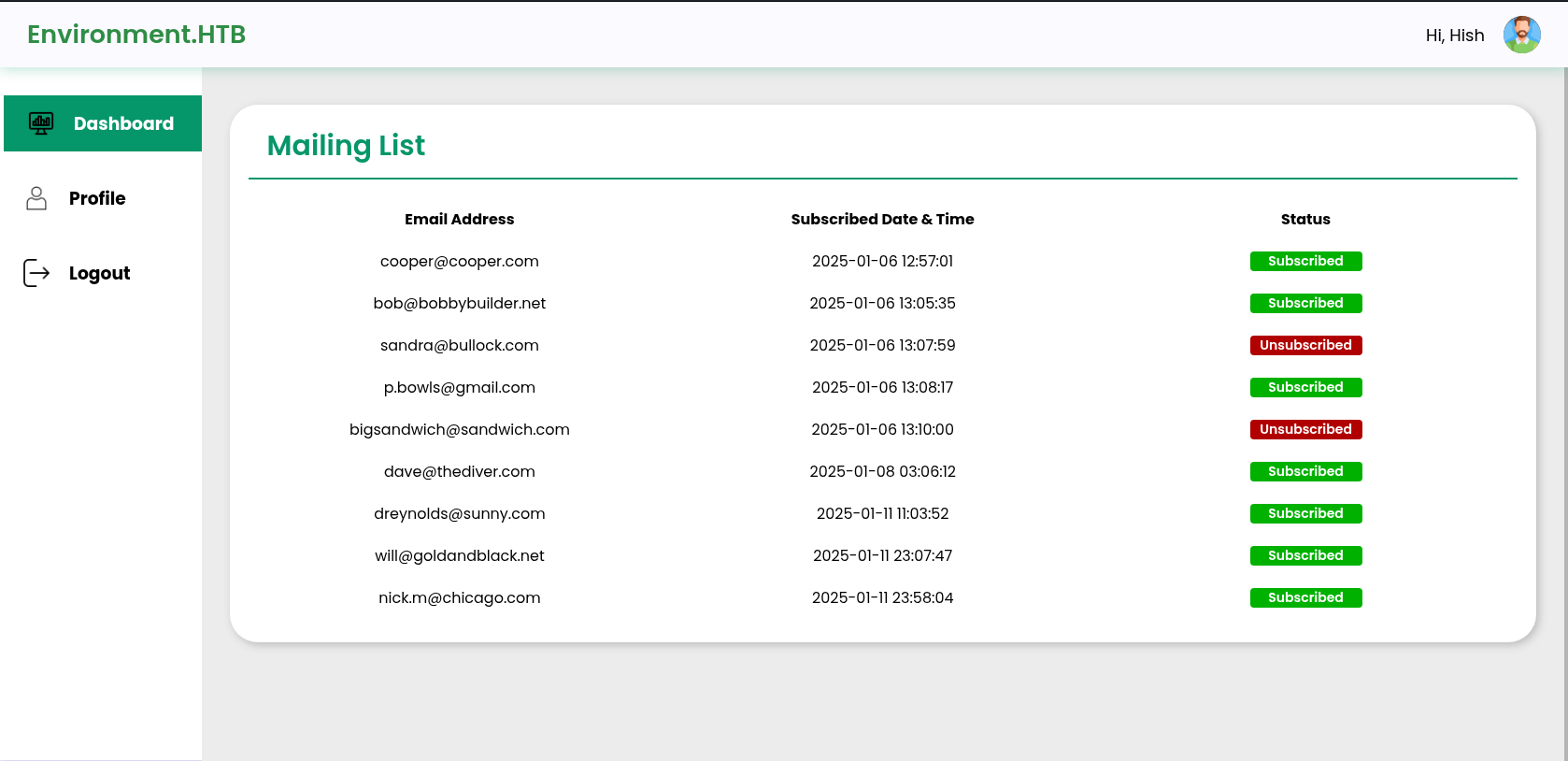Click the will@goldandblack.net email address
Screen dimensions: 1568x761
tap(460, 555)
